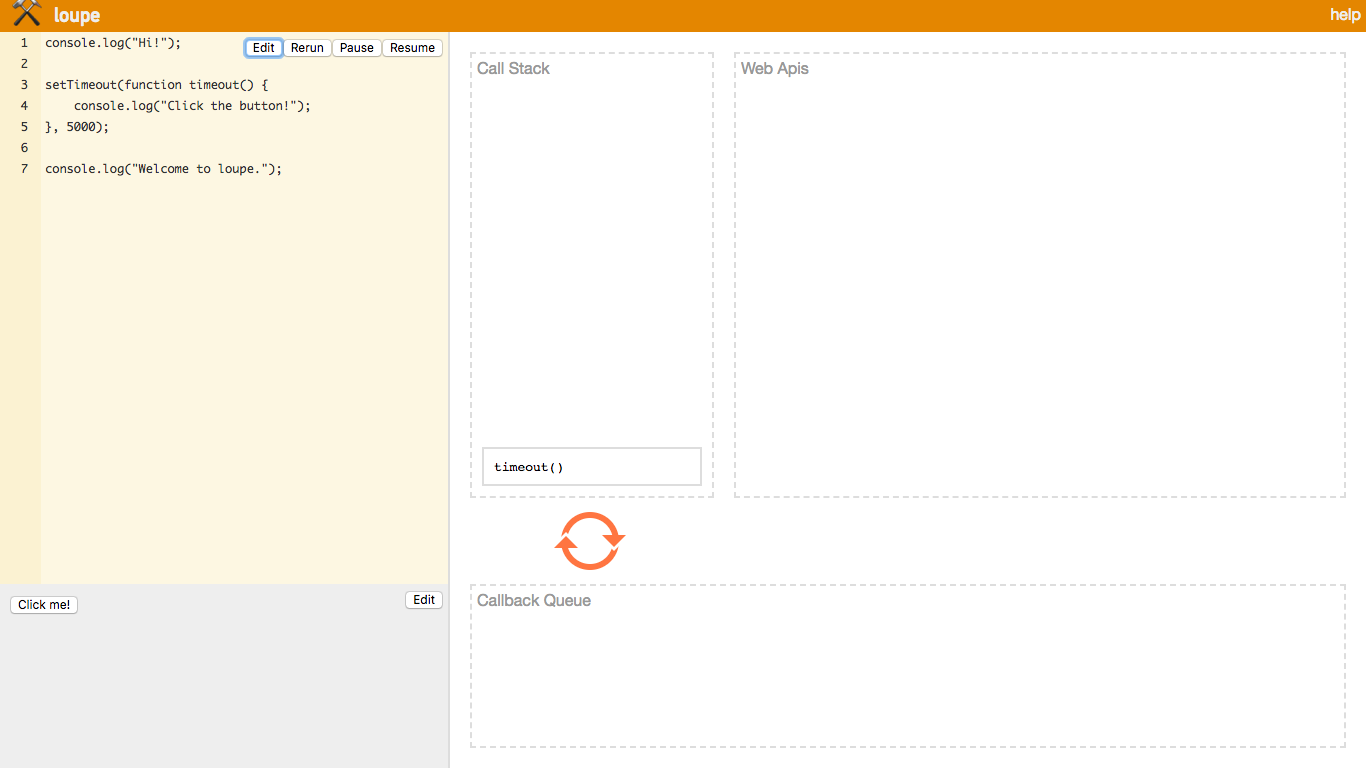
Task: Click Edit next to the Click me! button
Action: click(x=423, y=599)
